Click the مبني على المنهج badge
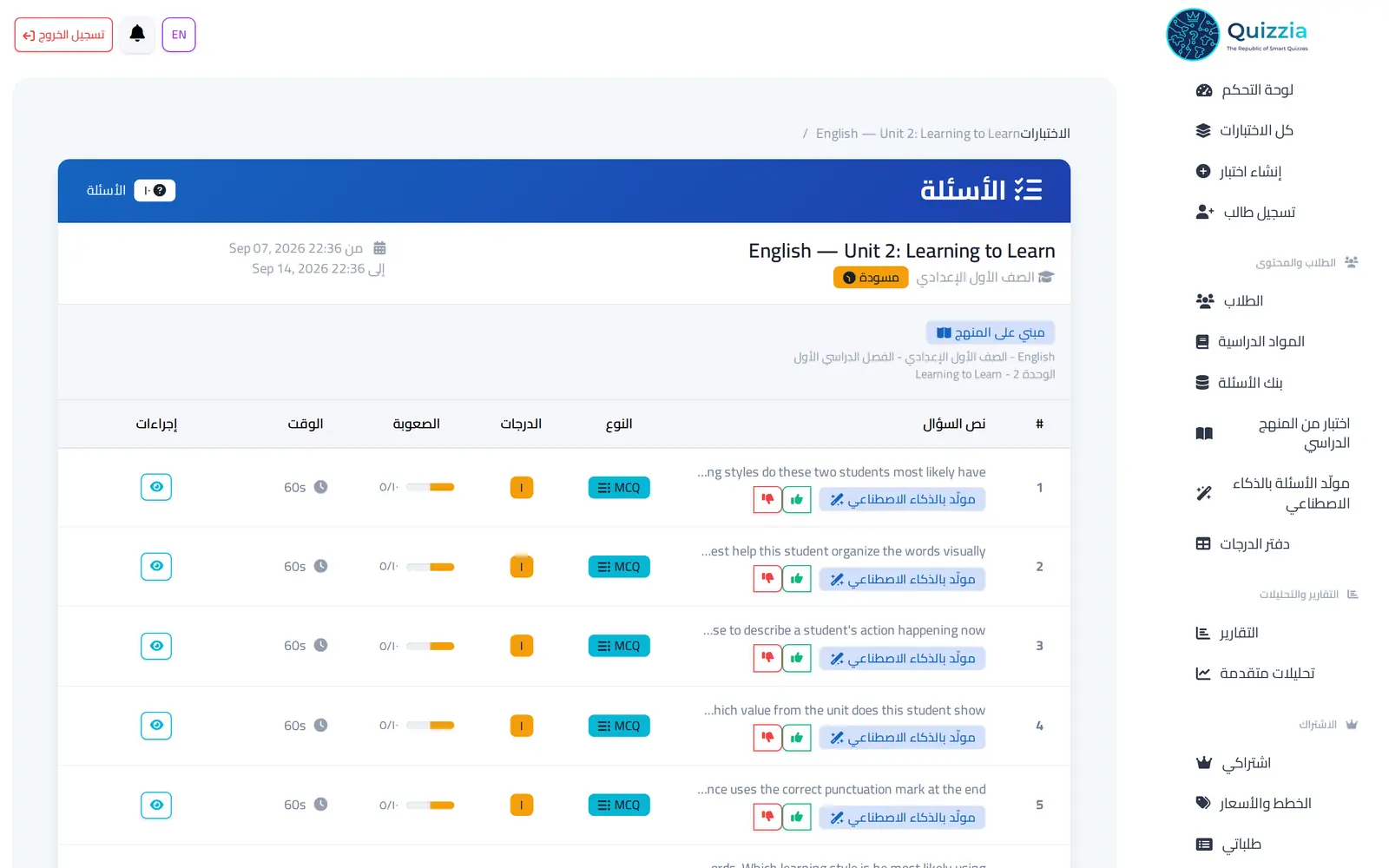The image size is (1389, 868). [991, 332]
